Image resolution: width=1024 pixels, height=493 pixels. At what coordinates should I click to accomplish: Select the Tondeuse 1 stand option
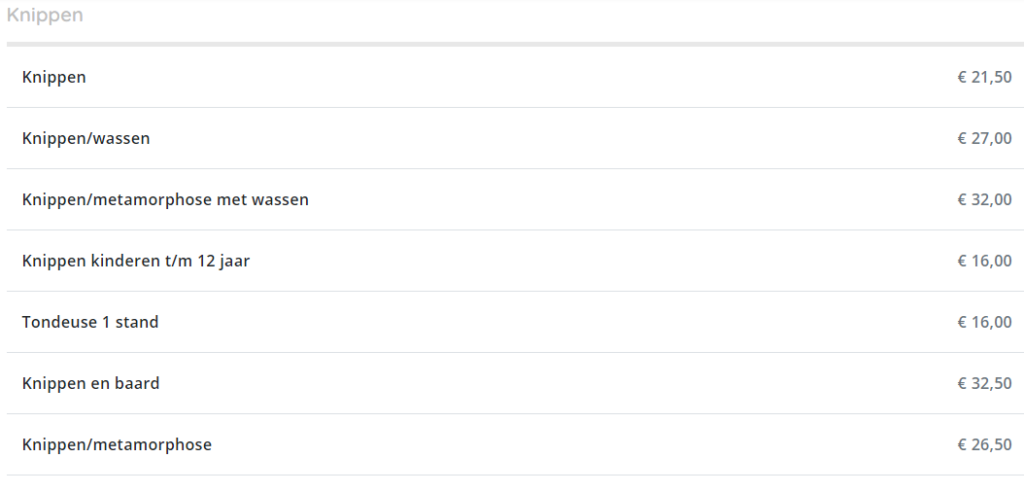[90, 323]
